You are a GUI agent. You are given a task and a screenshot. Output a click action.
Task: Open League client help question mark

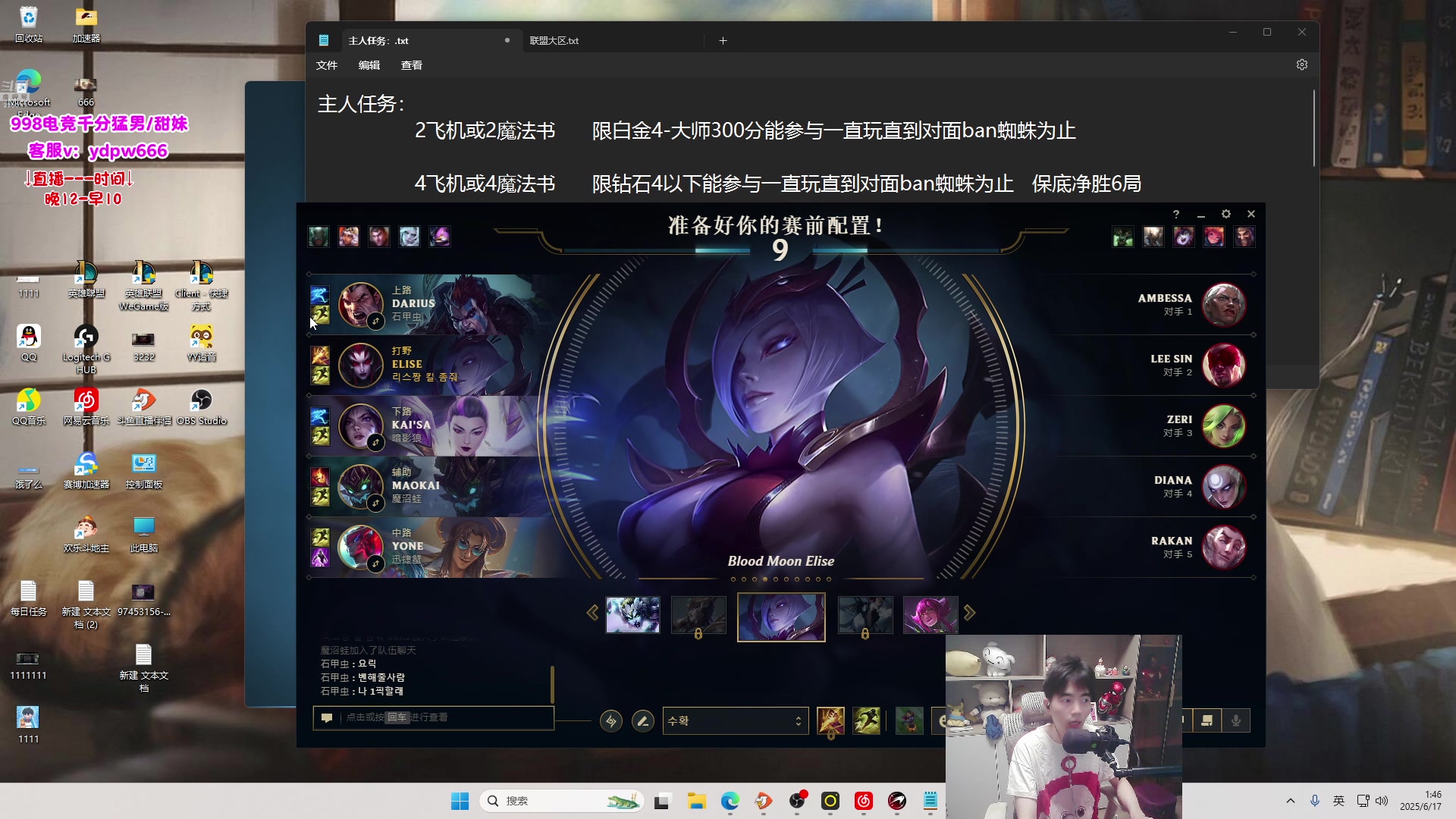click(x=1176, y=215)
